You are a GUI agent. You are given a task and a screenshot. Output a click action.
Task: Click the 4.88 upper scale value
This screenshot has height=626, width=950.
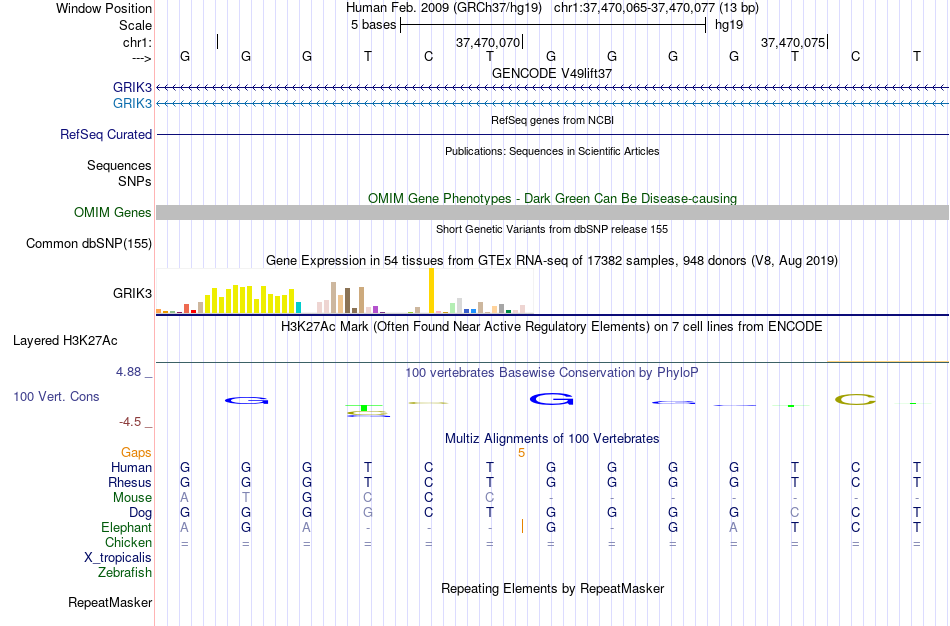click(x=128, y=372)
